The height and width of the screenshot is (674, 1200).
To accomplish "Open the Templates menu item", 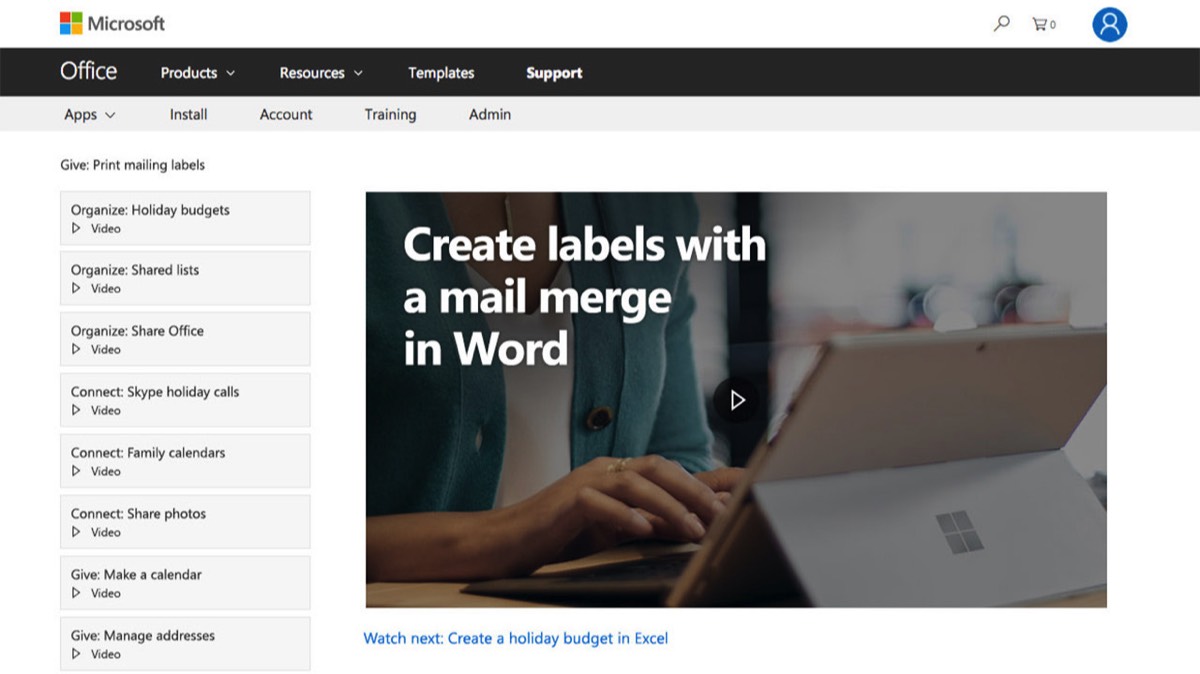I will [441, 73].
